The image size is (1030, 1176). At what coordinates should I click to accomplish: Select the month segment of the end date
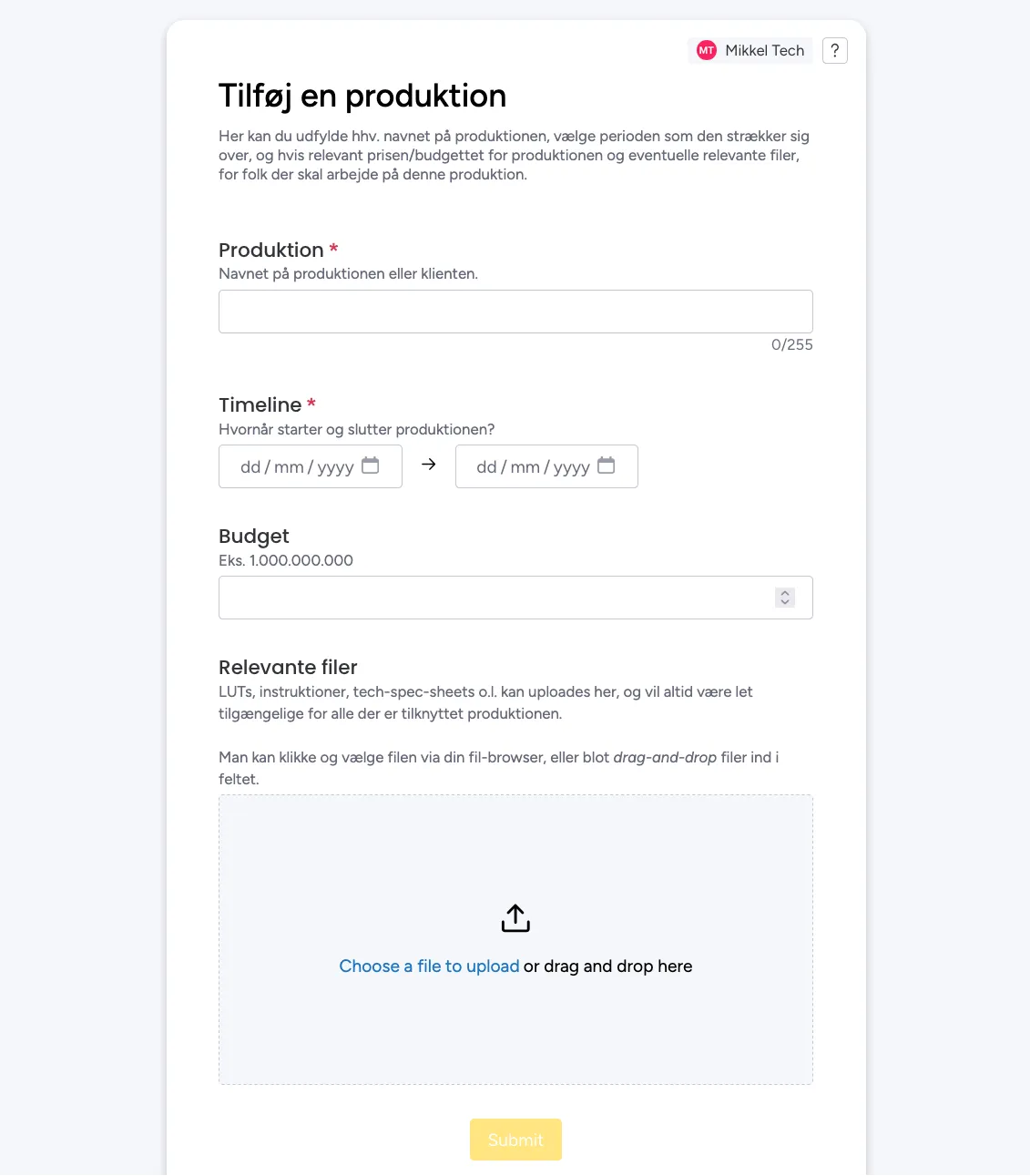click(x=525, y=467)
